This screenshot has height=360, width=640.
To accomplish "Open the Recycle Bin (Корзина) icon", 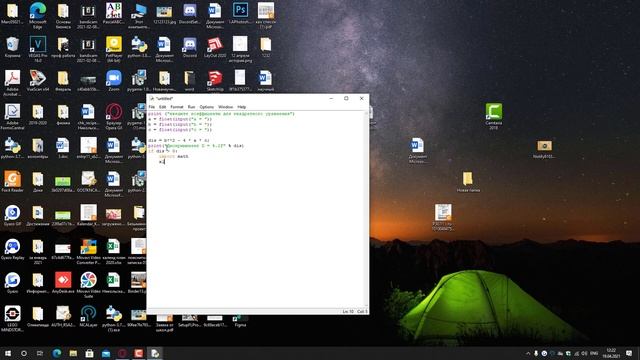I will point(12,47).
